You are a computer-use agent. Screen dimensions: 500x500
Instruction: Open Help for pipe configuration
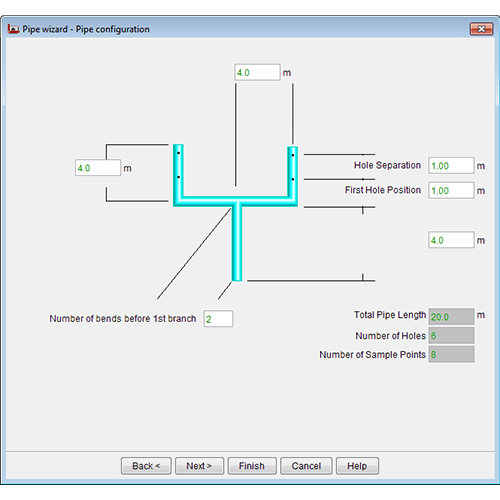tap(357, 466)
